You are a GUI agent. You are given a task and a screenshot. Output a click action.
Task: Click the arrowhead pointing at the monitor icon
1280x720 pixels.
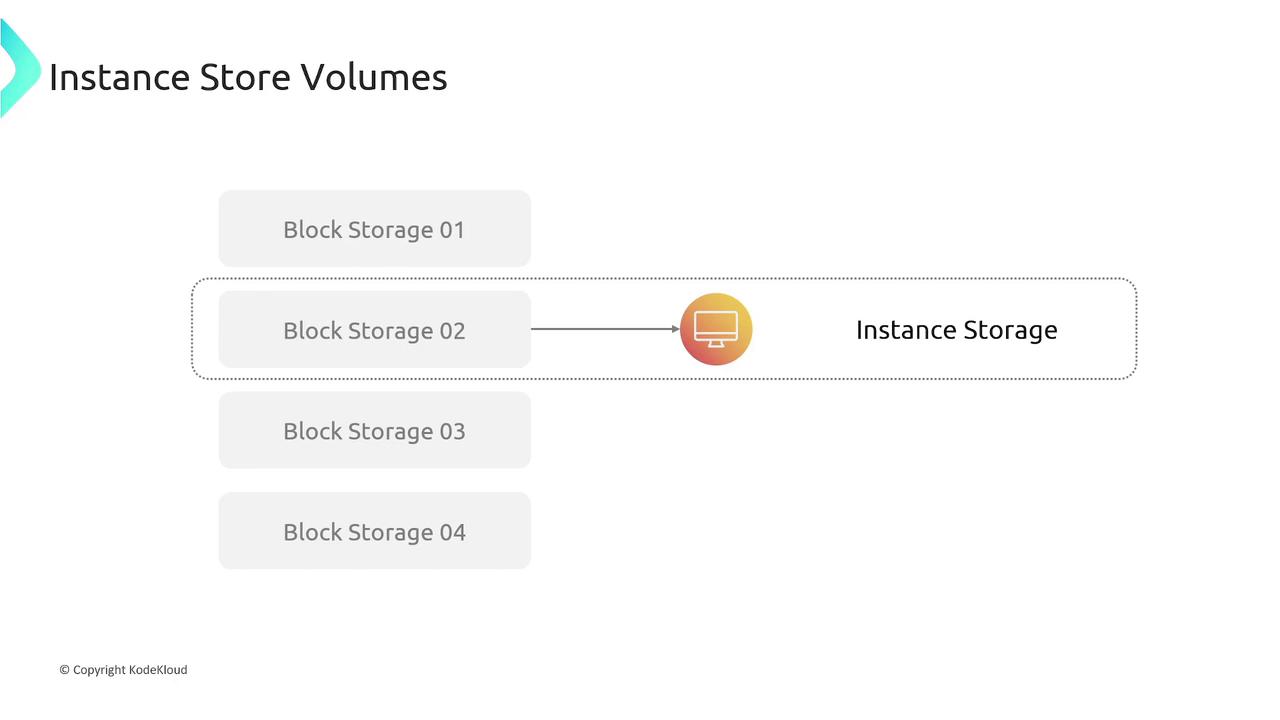[x=676, y=329]
